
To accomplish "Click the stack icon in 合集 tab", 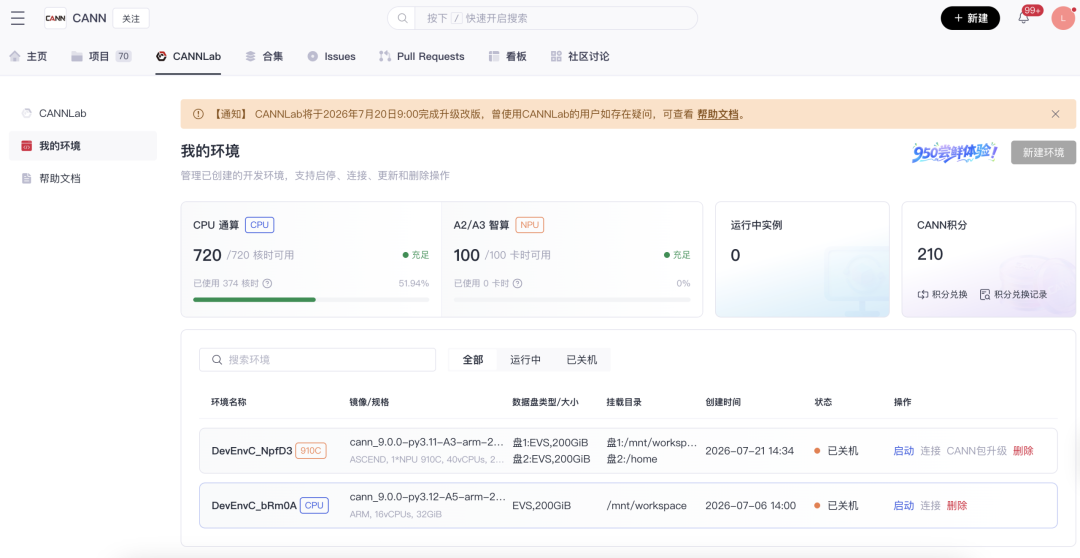I will click(x=251, y=56).
